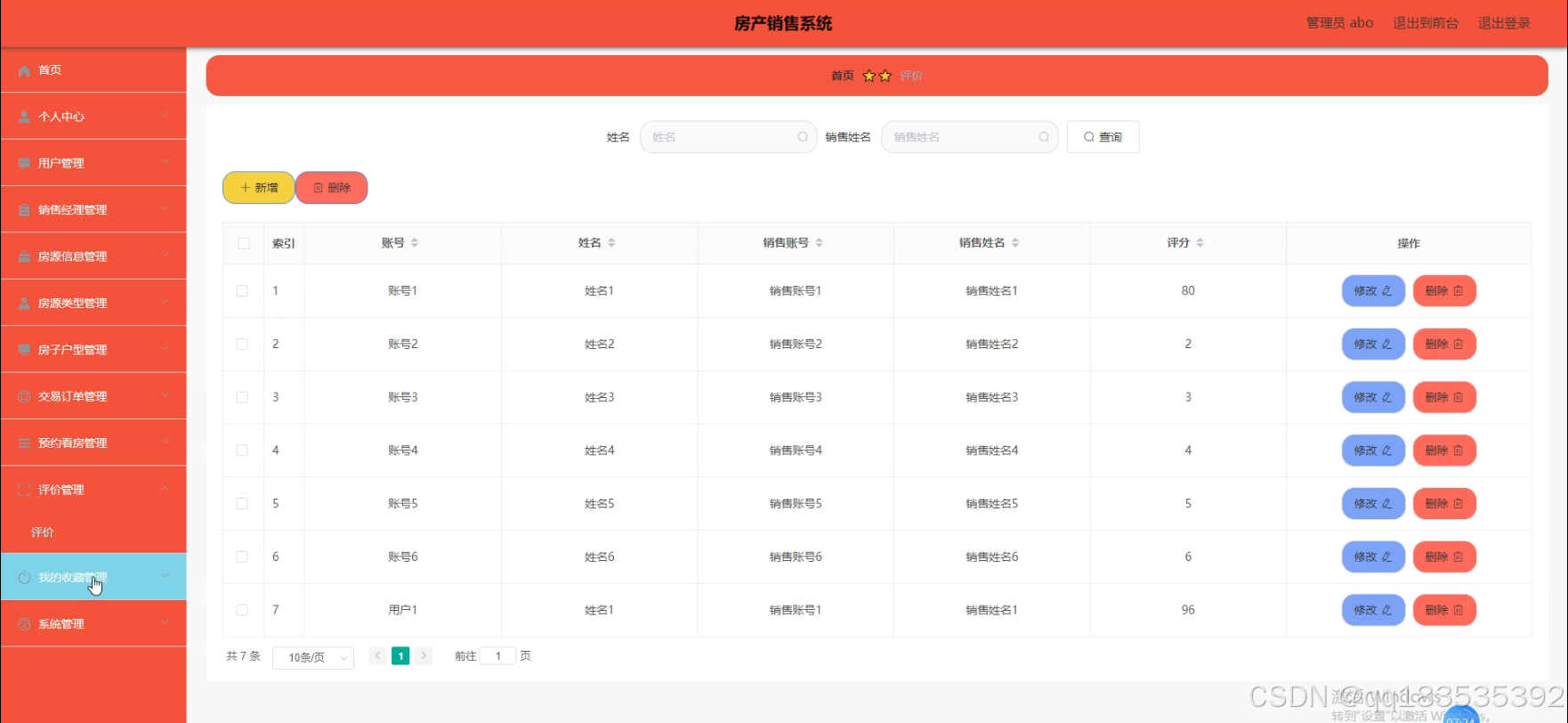Image resolution: width=1568 pixels, height=723 pixels.
Task: Click the icon beside 房源类型管理
Action: (x=24, y=304)
